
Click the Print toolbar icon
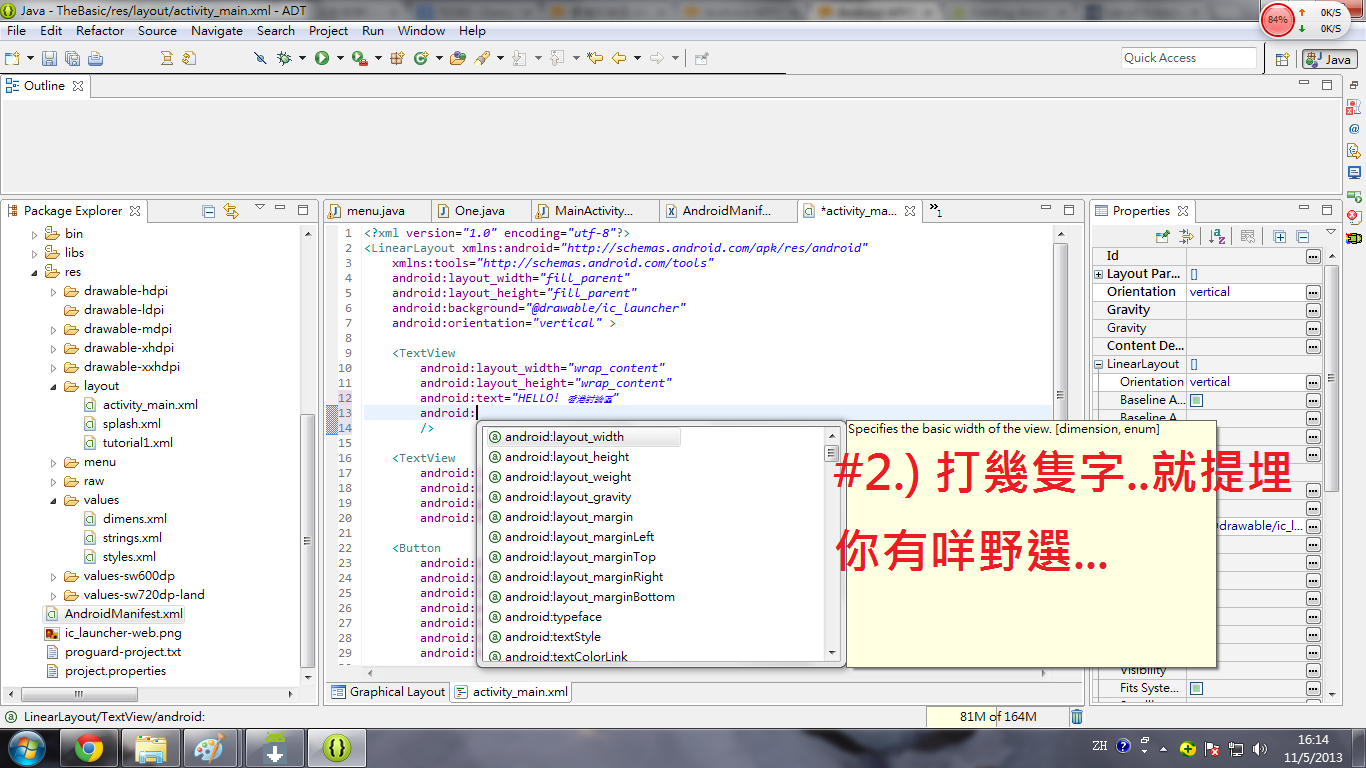pyautogui.click(x=95, y=58)
